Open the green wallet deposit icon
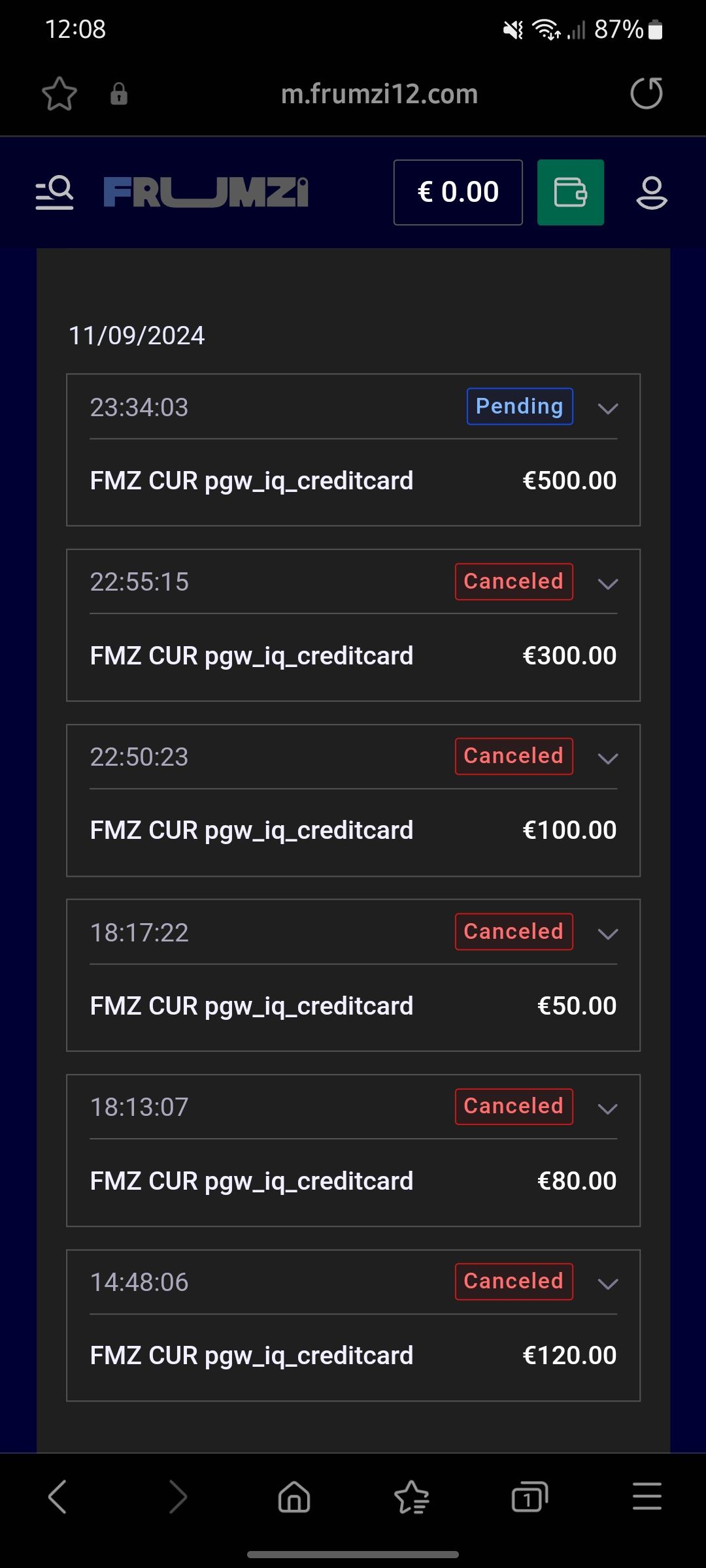706x1568 pixels. [570, 193]
